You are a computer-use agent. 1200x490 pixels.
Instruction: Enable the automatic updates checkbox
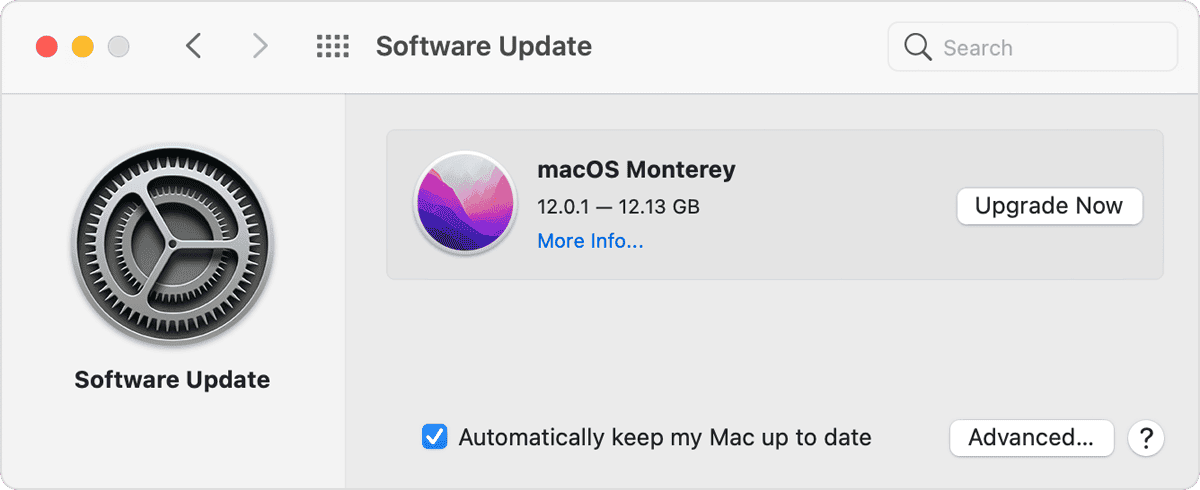pyautogui.click(x=435, y=437)
